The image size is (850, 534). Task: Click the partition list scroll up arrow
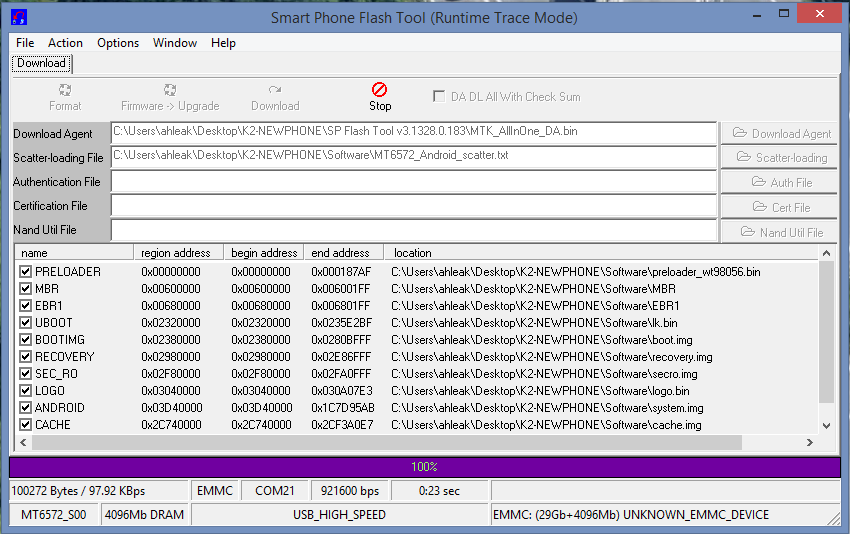826,253
